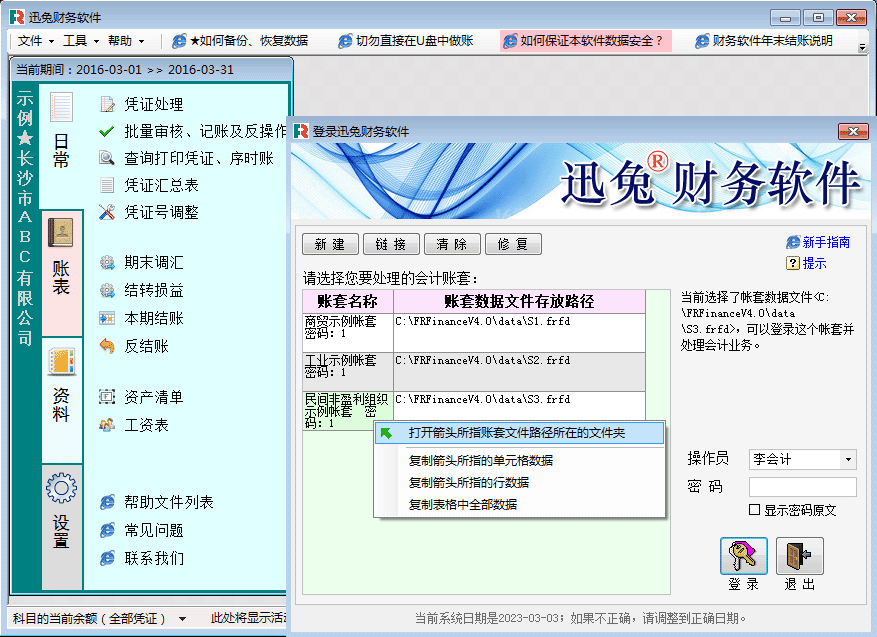
Task: Click the 修复 button
Action: point(513,244)
